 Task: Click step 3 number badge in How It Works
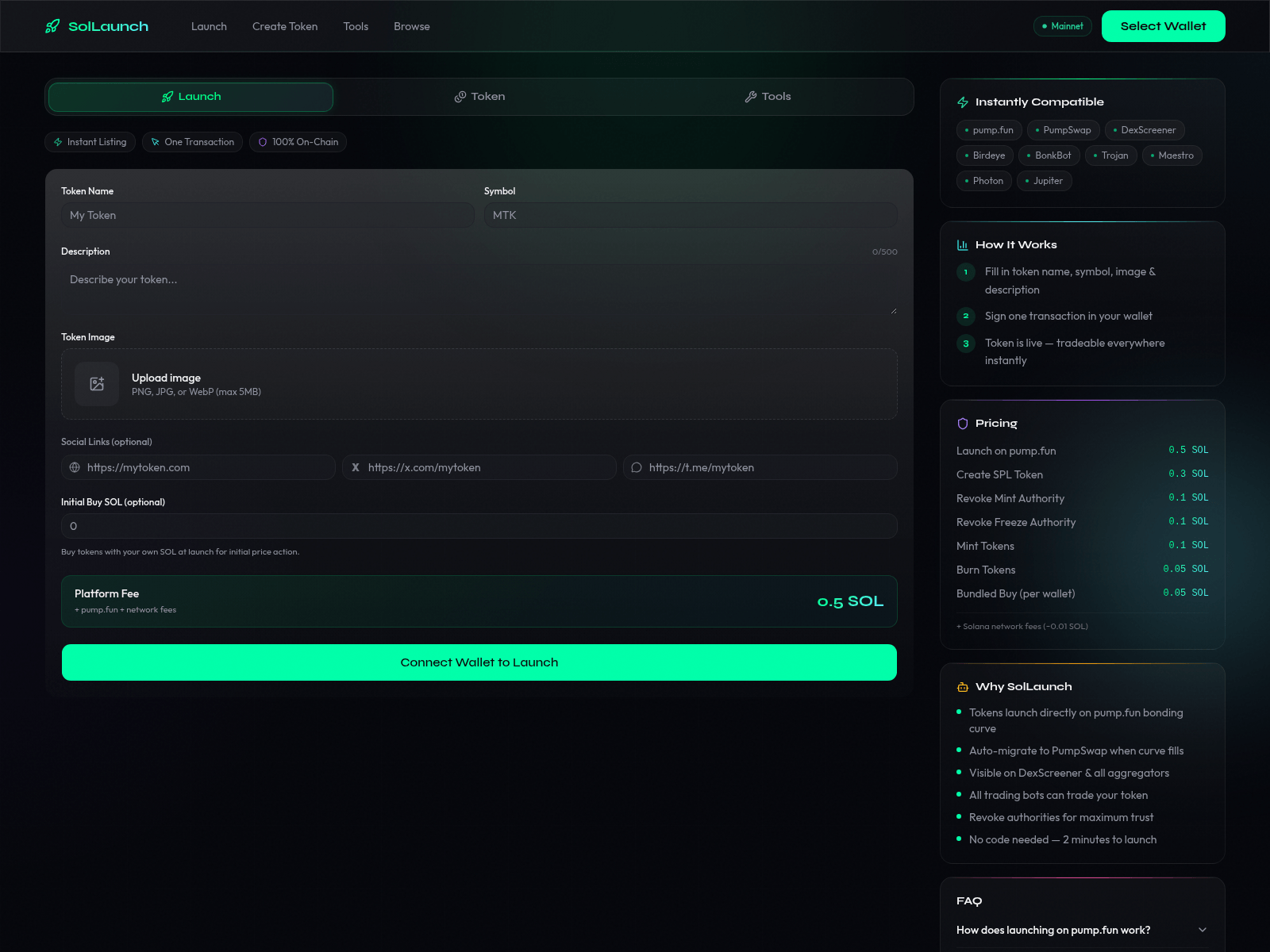[966, 344]
